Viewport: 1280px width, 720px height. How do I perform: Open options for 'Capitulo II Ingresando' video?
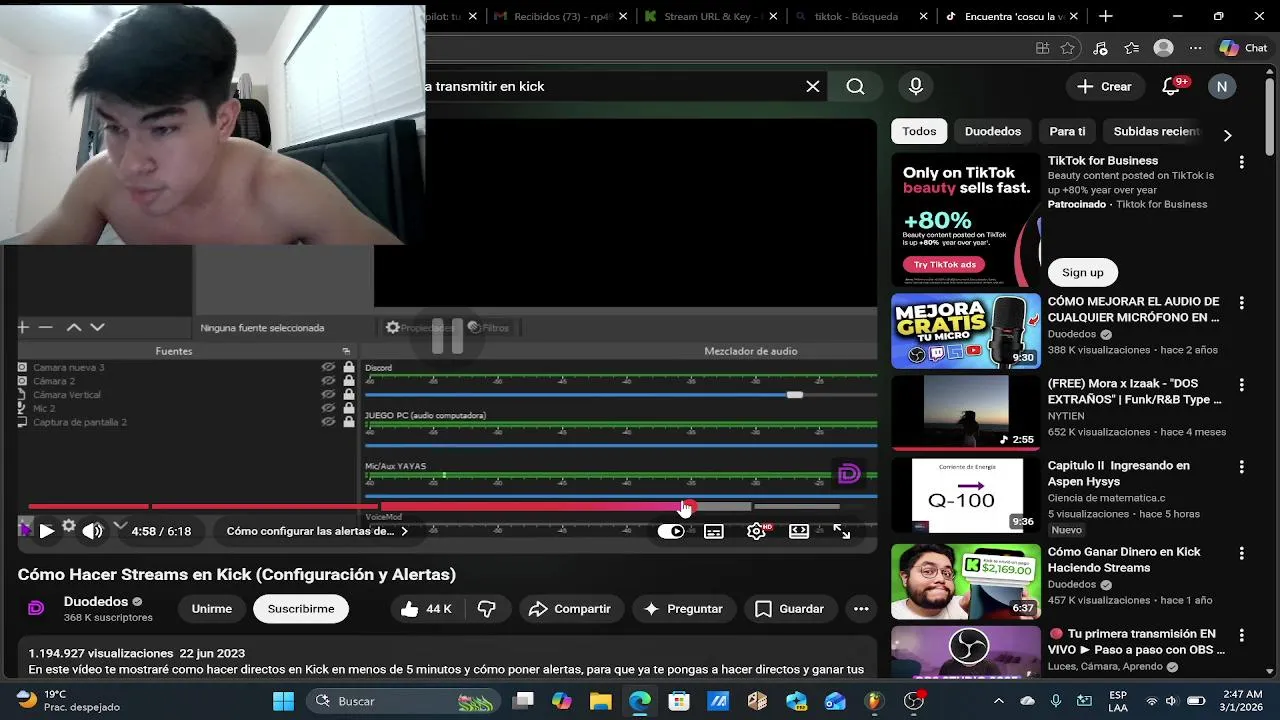[x=1241, y=467]
